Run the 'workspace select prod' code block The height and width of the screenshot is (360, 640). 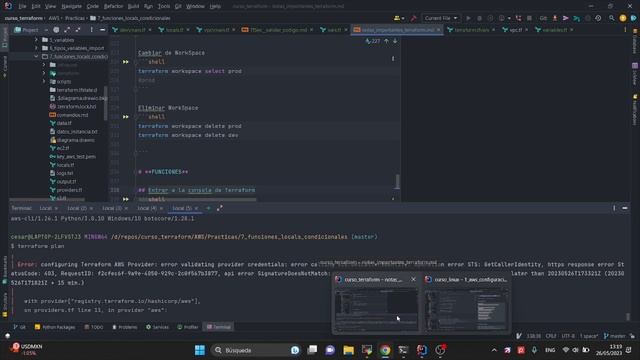(126, 62)
